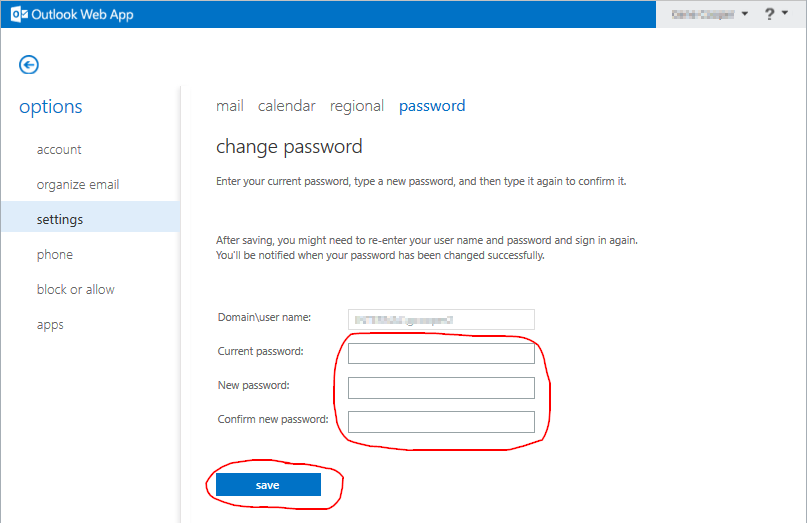Click the Outlook Web App logo icon
The image size is (807, 523).
tap(19, 14)
